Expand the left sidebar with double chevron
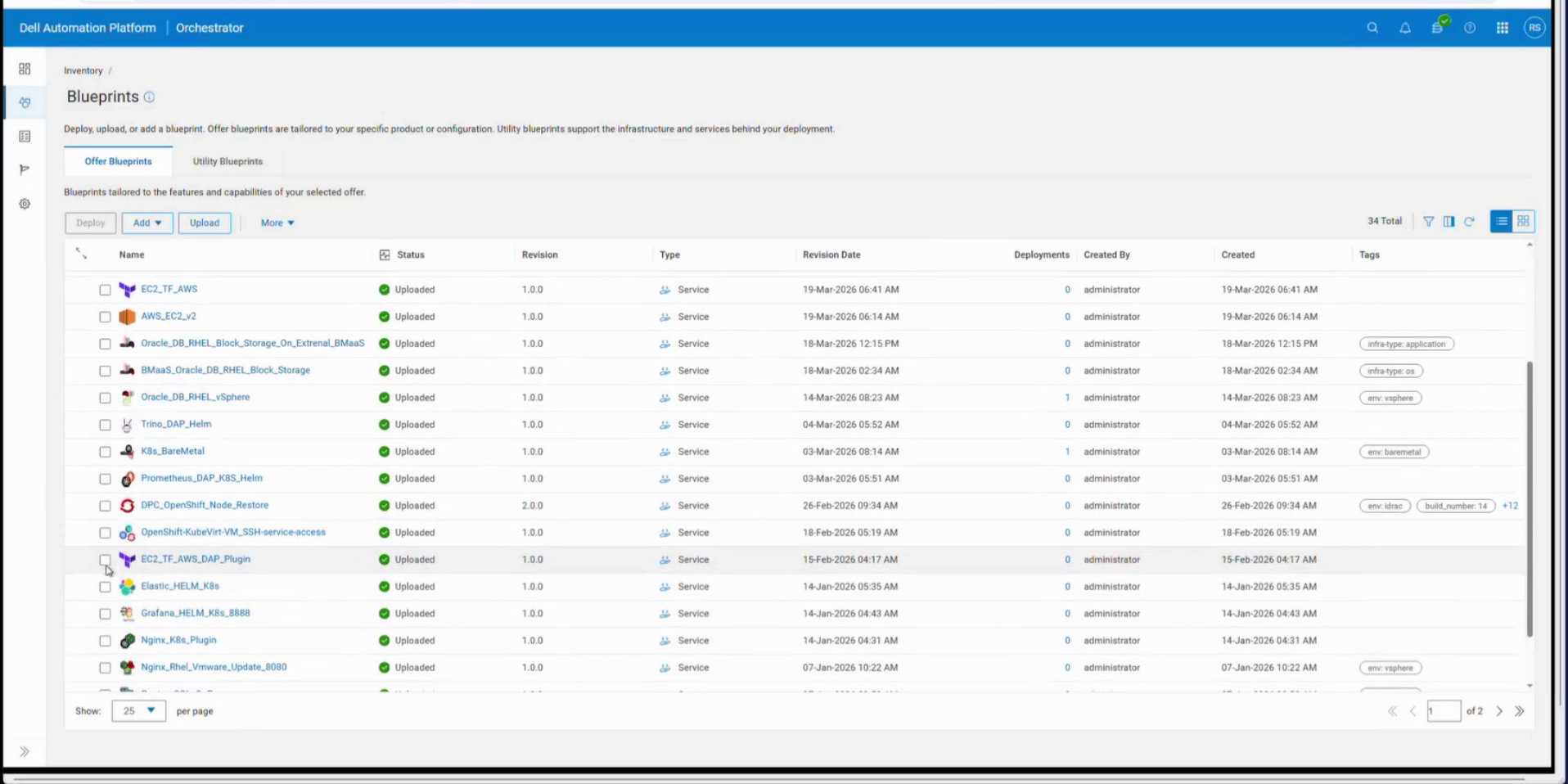 tap(25, 751)
